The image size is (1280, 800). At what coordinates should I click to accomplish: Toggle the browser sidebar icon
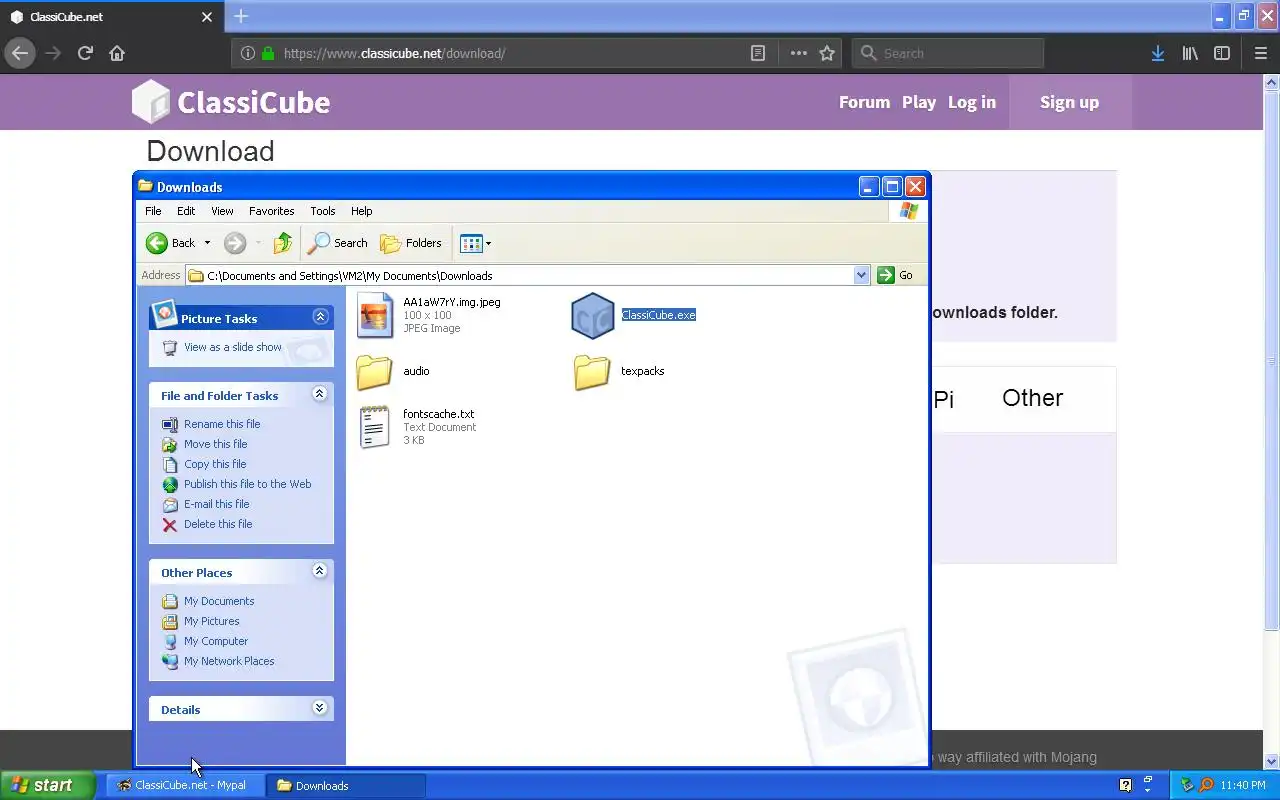pyautogui.click(x=1222, y=53)
